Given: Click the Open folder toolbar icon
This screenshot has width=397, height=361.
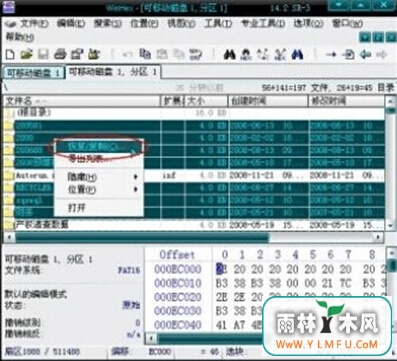Looking at the screenshot, I should click(x=94, y=54).
